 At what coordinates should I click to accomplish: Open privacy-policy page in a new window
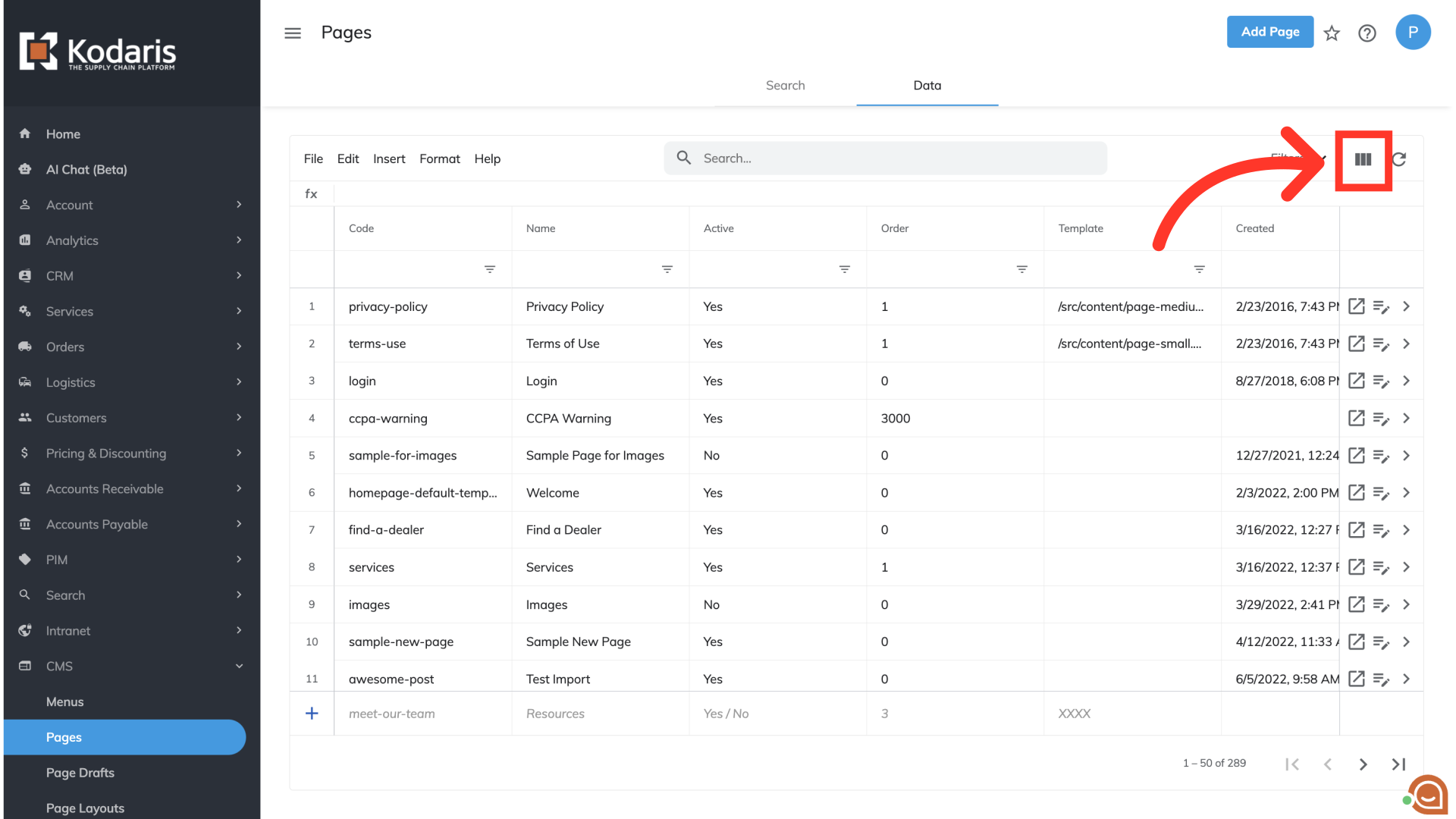tap(1357, 306)
